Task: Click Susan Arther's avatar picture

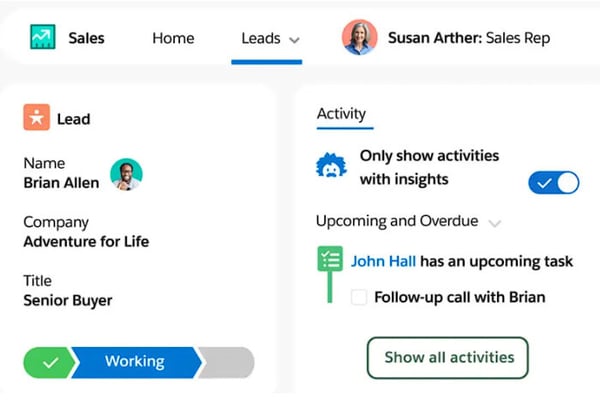Action: [x=359, y=38]
